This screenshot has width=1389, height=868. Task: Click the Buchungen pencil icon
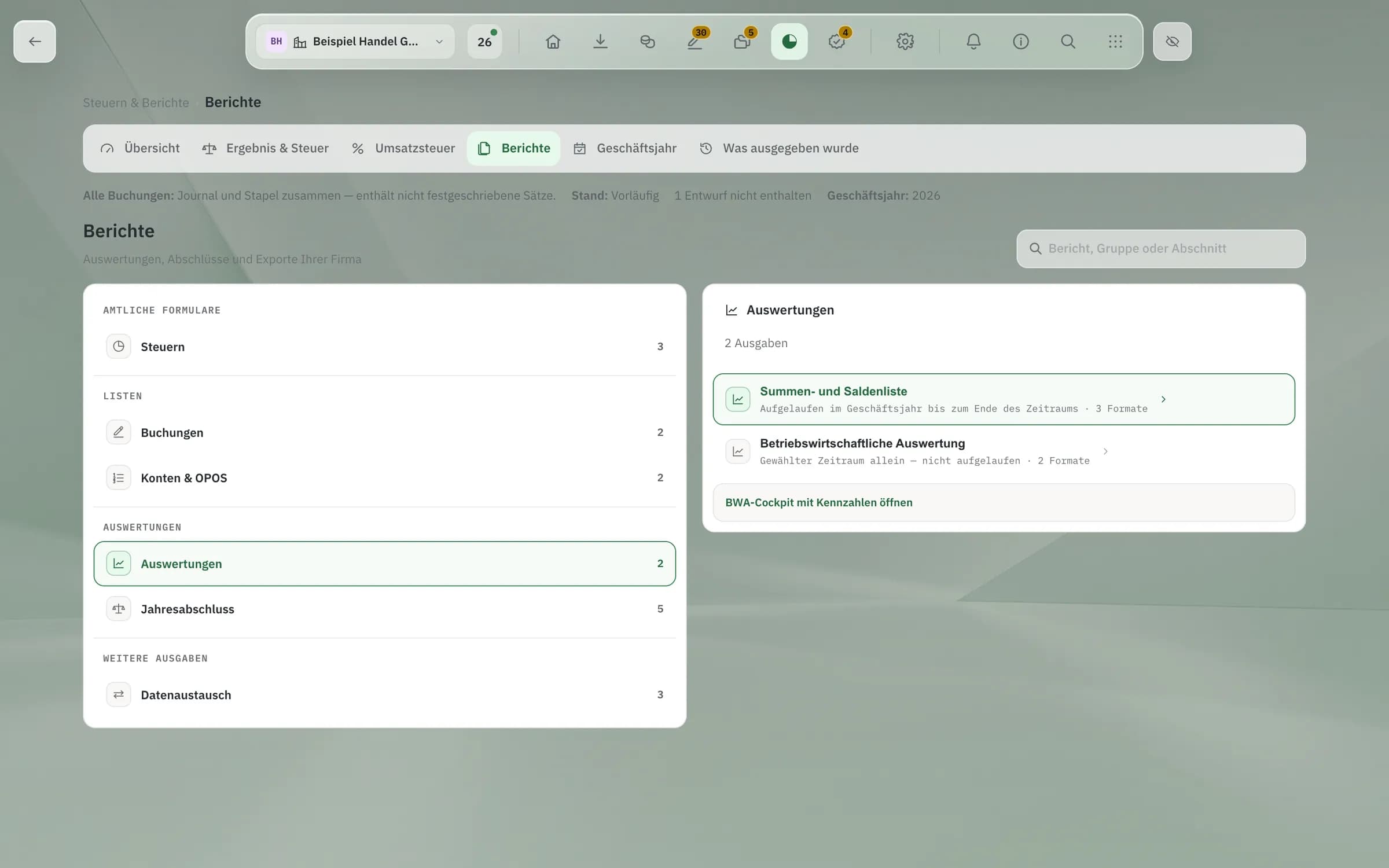tap(119, 432)
